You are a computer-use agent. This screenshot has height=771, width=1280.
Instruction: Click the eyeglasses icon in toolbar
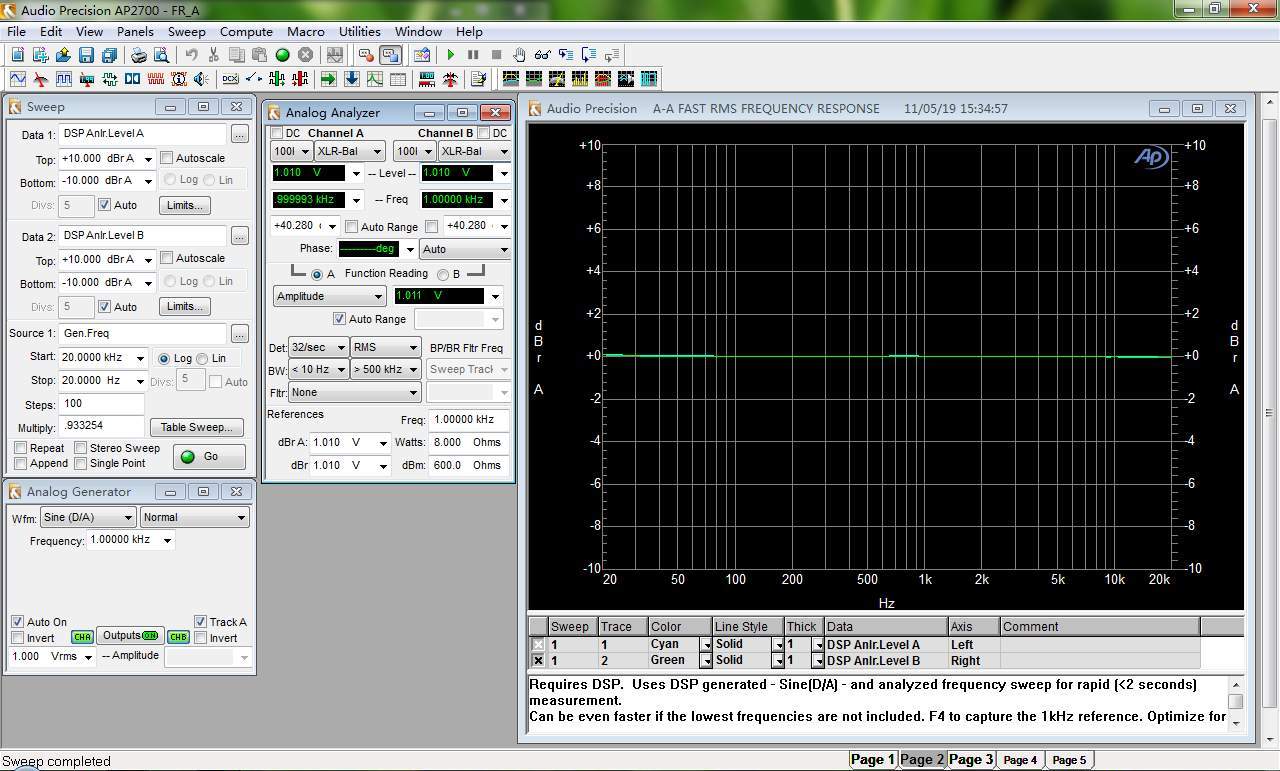click(x=543, y=55)
